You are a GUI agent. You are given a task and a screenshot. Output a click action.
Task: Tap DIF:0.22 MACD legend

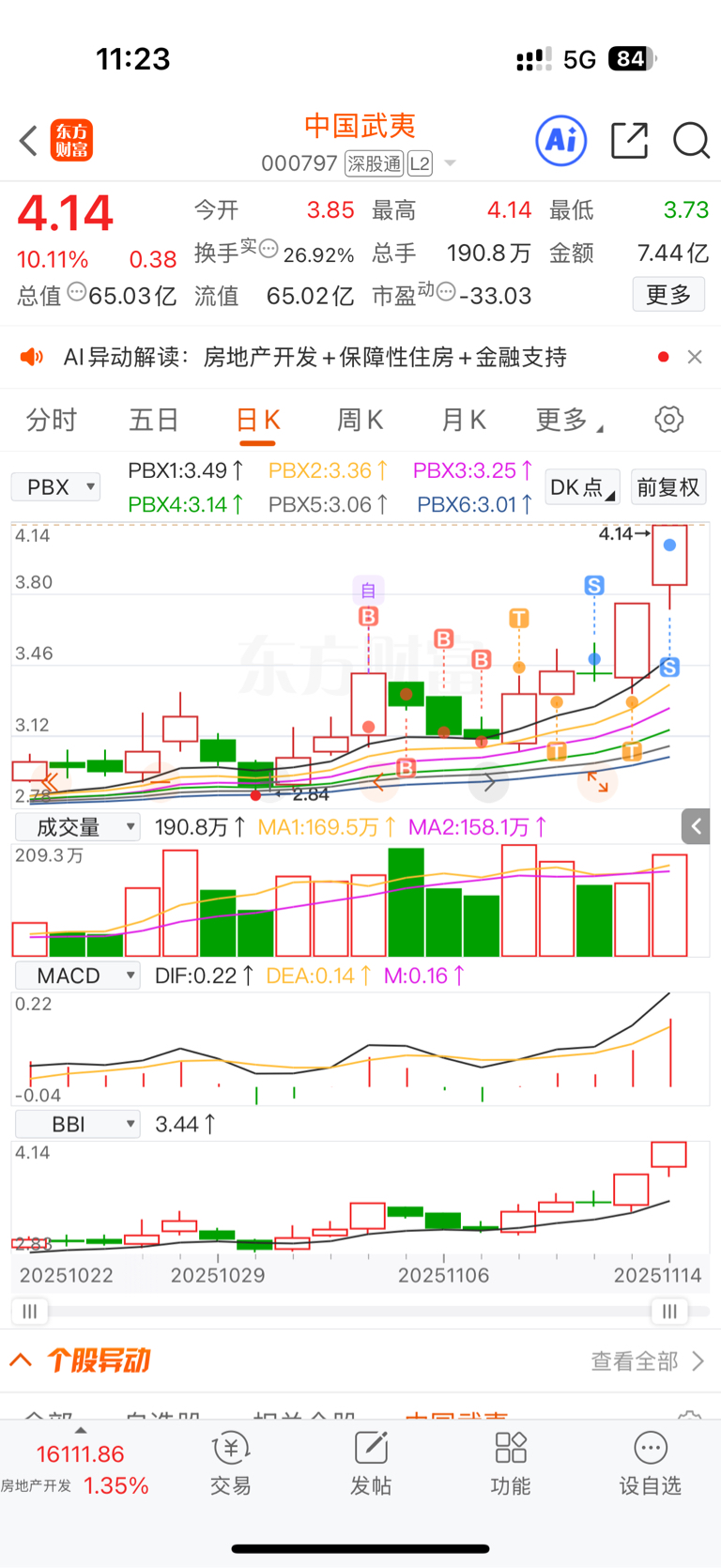click(204, 976)
